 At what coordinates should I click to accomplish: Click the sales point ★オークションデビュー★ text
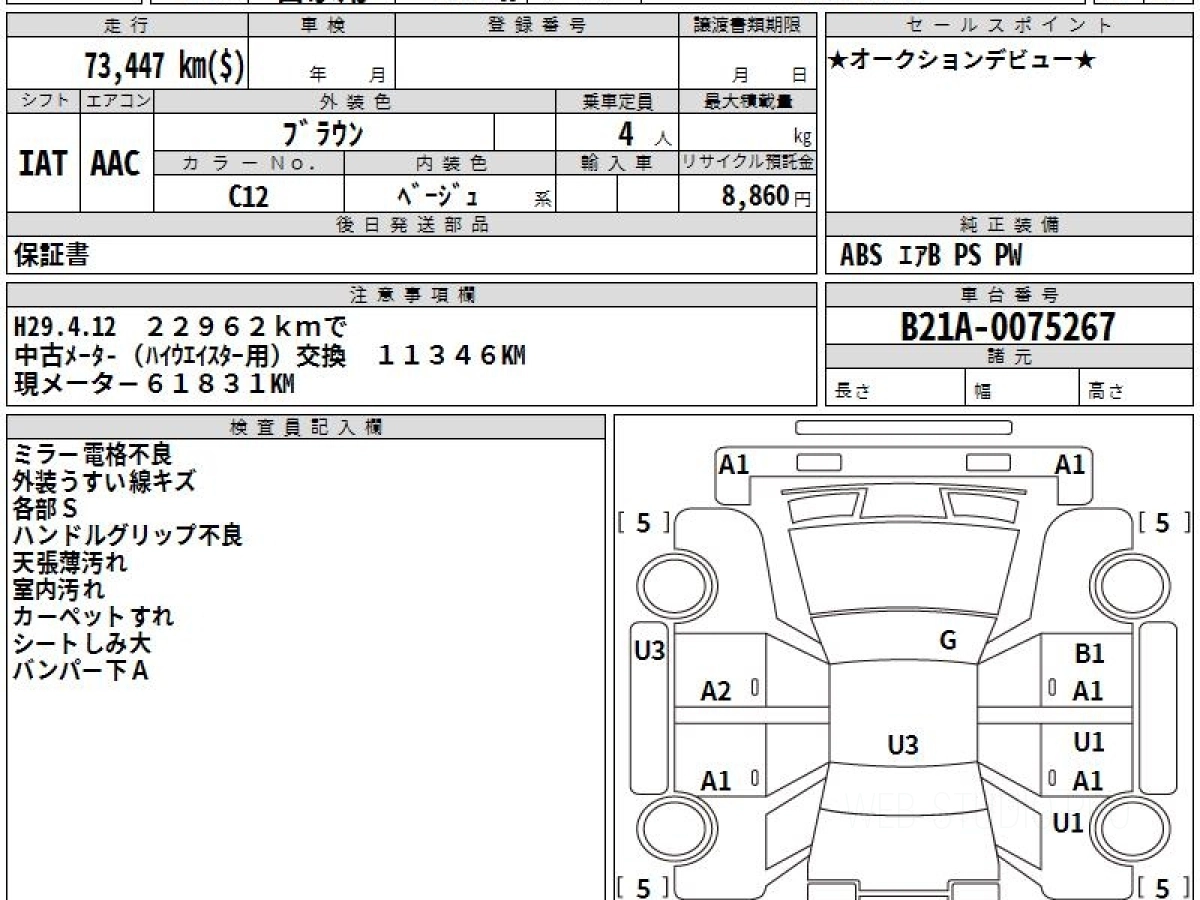point(962,61)
